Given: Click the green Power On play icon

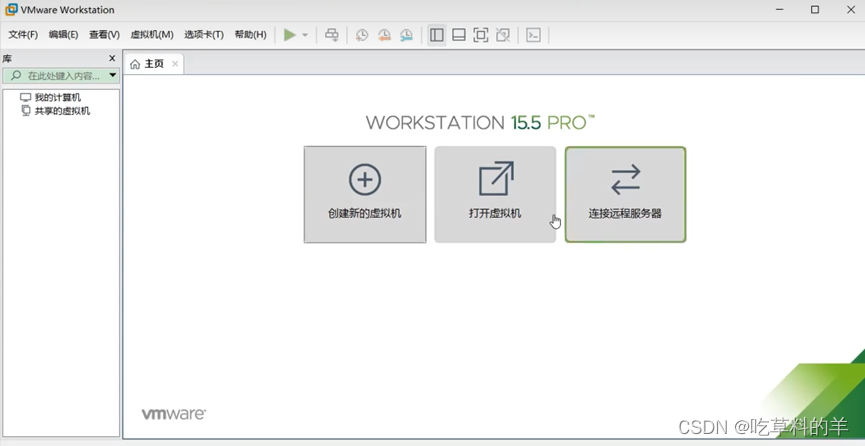Looking at the screenshot, I should click(290, 35).
